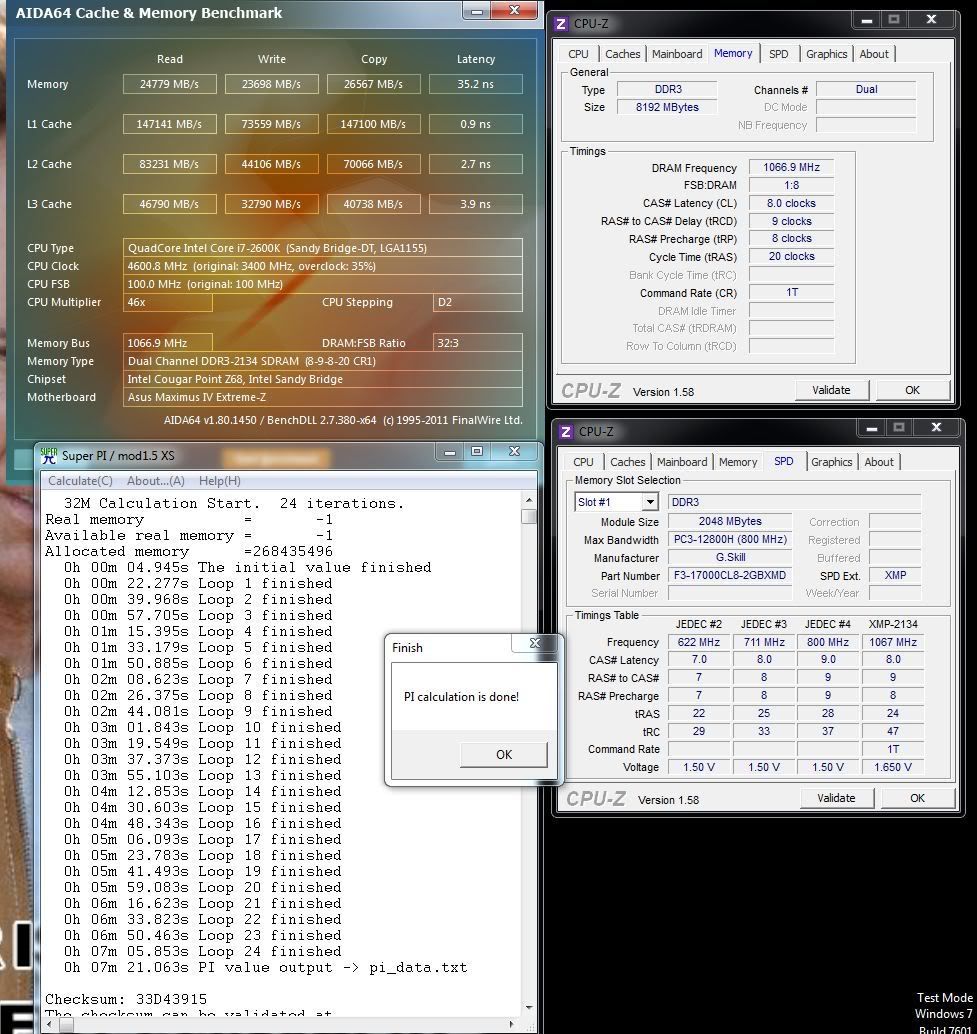Click the CPU Clock 4600.8 MHz field
The height and width of the screenshot is (1034, 977).
(322, 266)
